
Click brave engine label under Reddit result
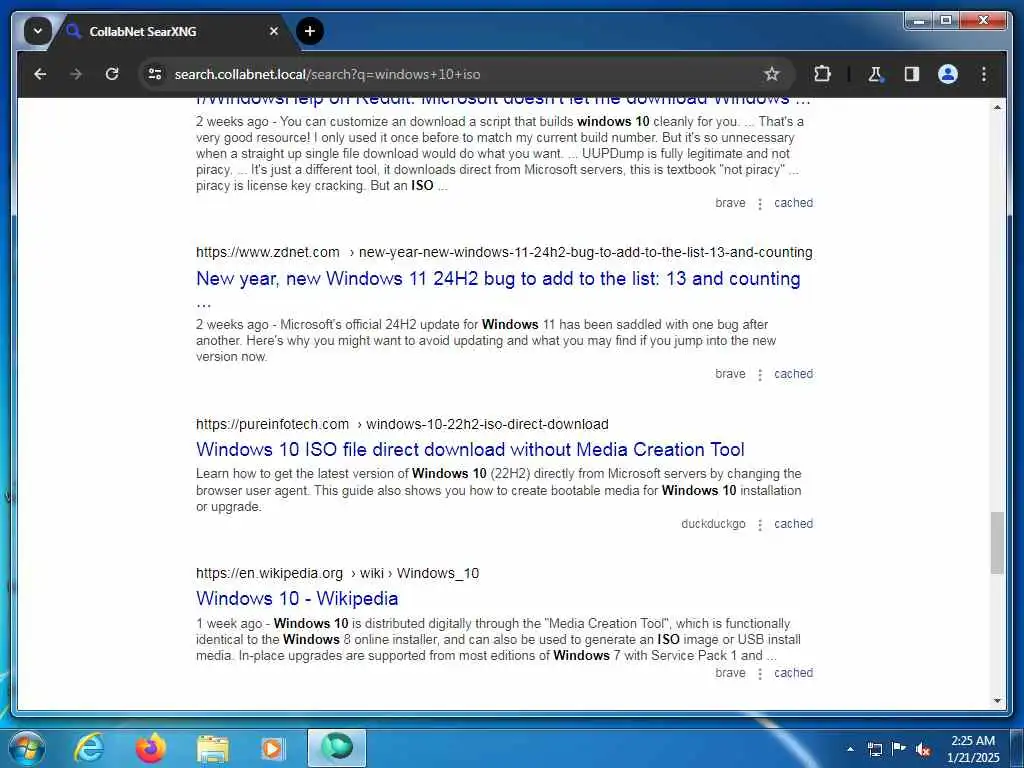[730, 203]
